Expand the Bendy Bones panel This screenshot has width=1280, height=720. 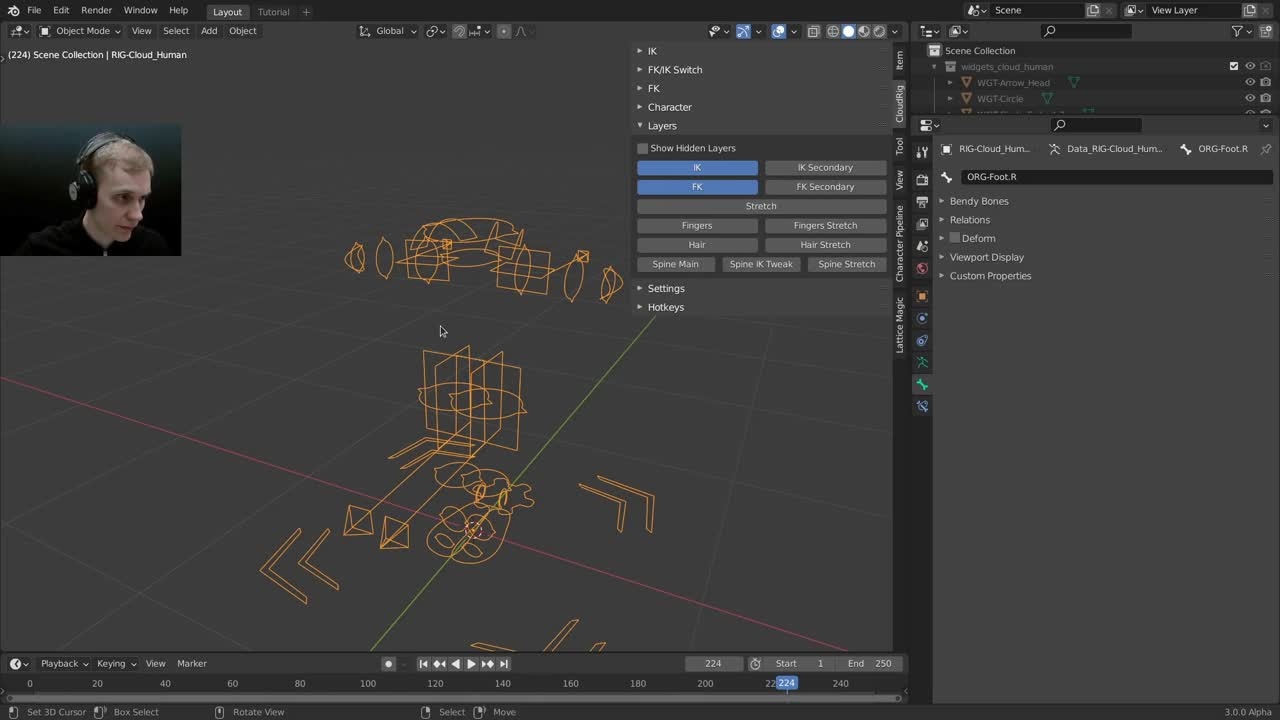pos(978,201)
